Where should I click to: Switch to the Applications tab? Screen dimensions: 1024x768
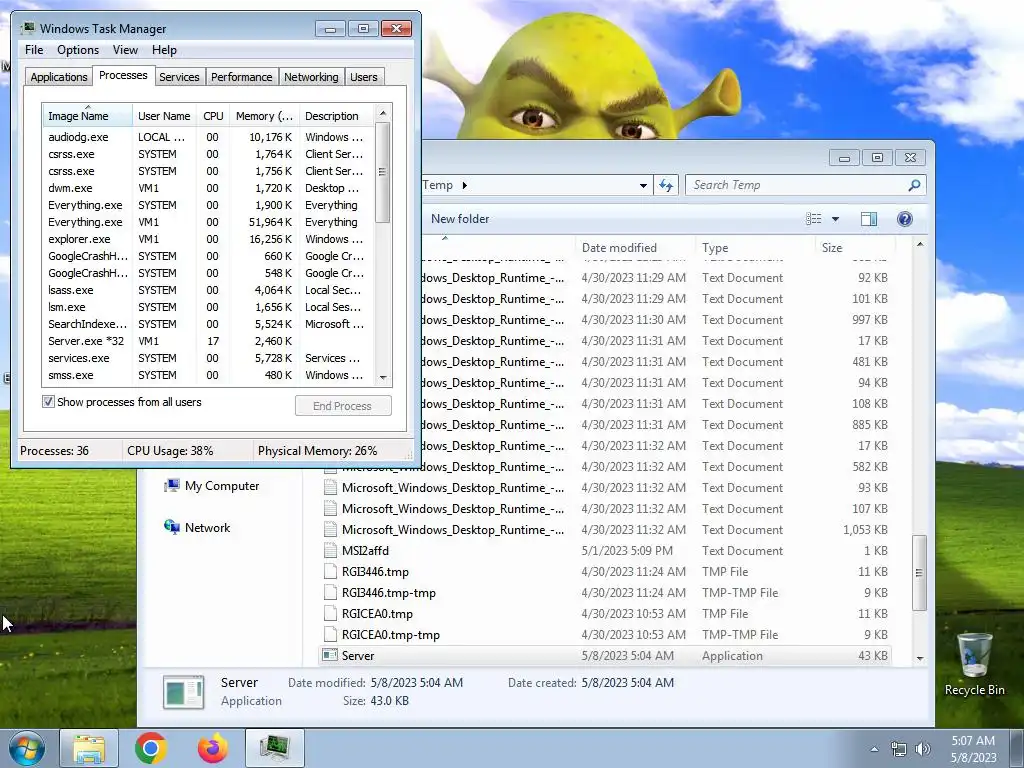(59, 77)
